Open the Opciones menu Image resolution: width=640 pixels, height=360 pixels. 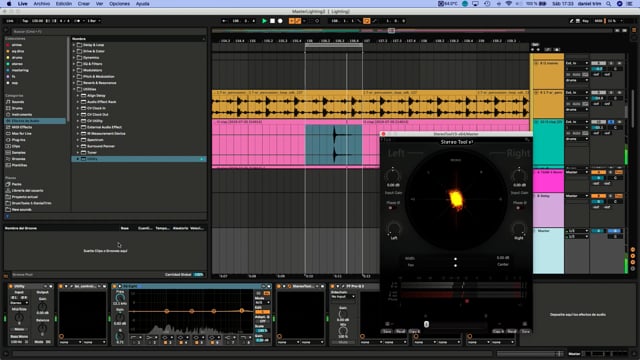coord(119,4)
